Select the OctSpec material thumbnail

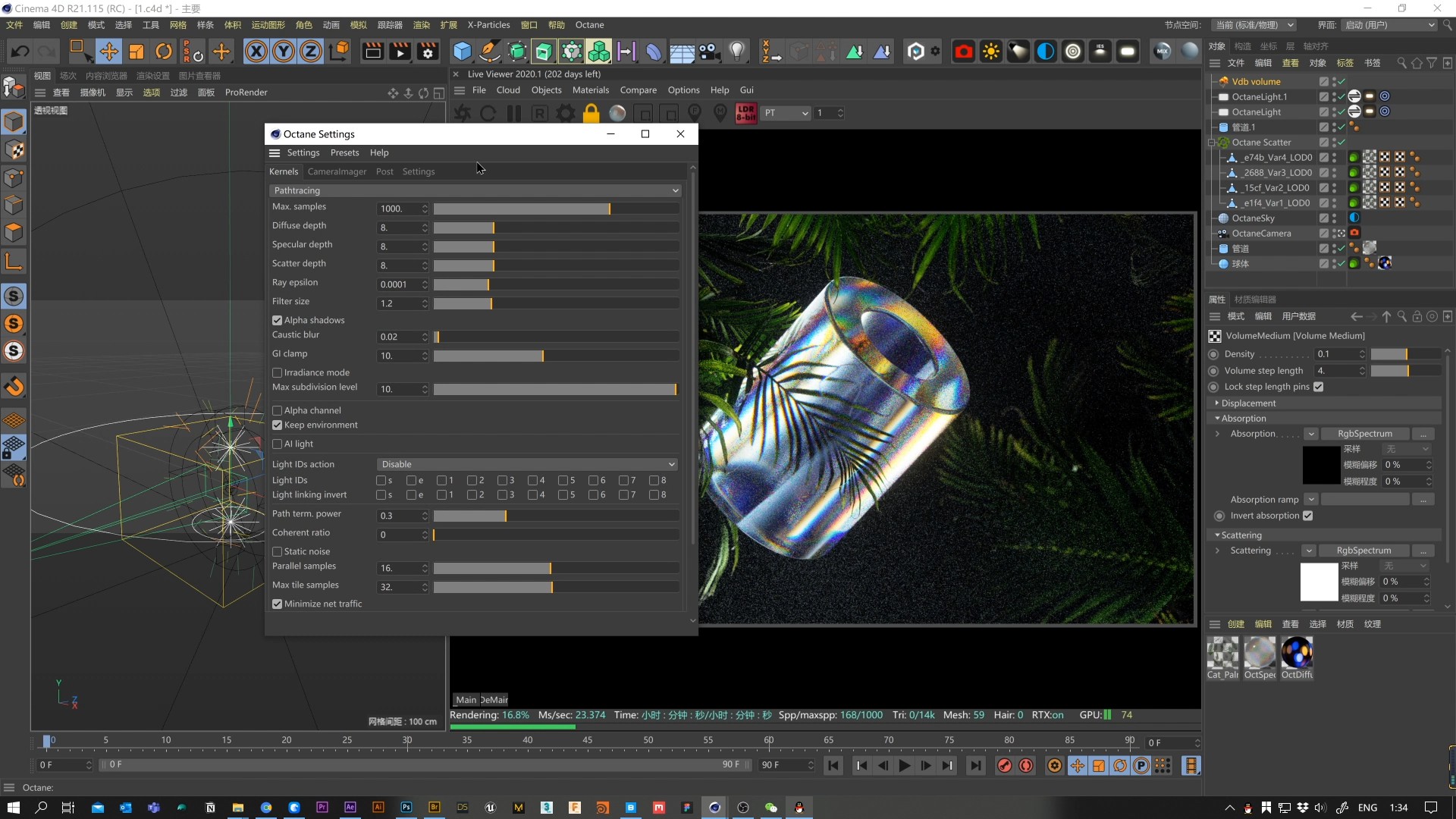(x=1260, y=657)
